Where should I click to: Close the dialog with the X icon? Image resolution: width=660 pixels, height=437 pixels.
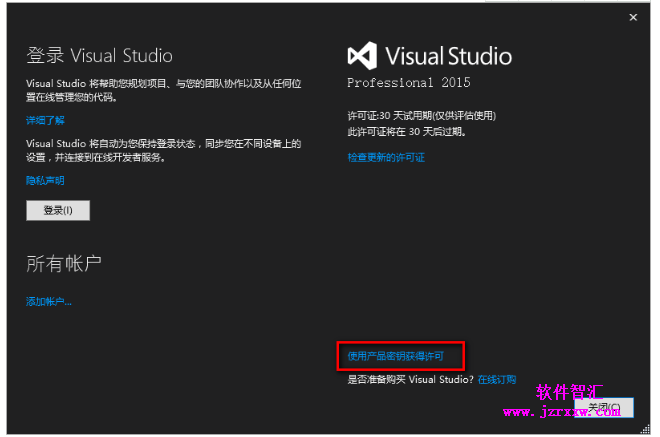633,17
